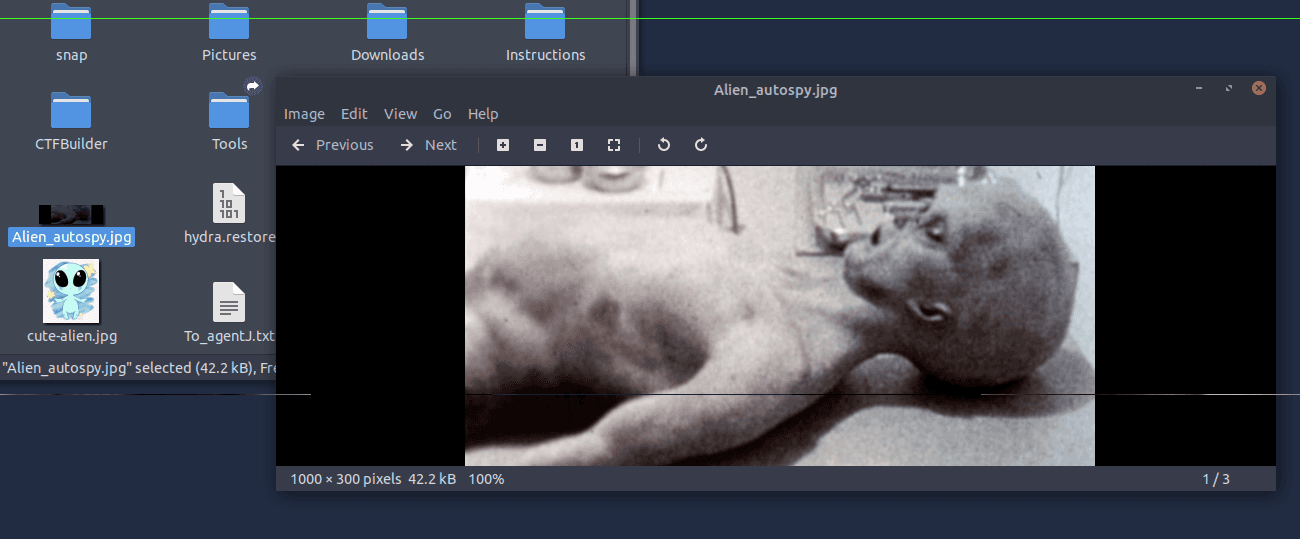Select the Pictures folder
This screenshot has width=1300, height=539.
pos(229,24)
